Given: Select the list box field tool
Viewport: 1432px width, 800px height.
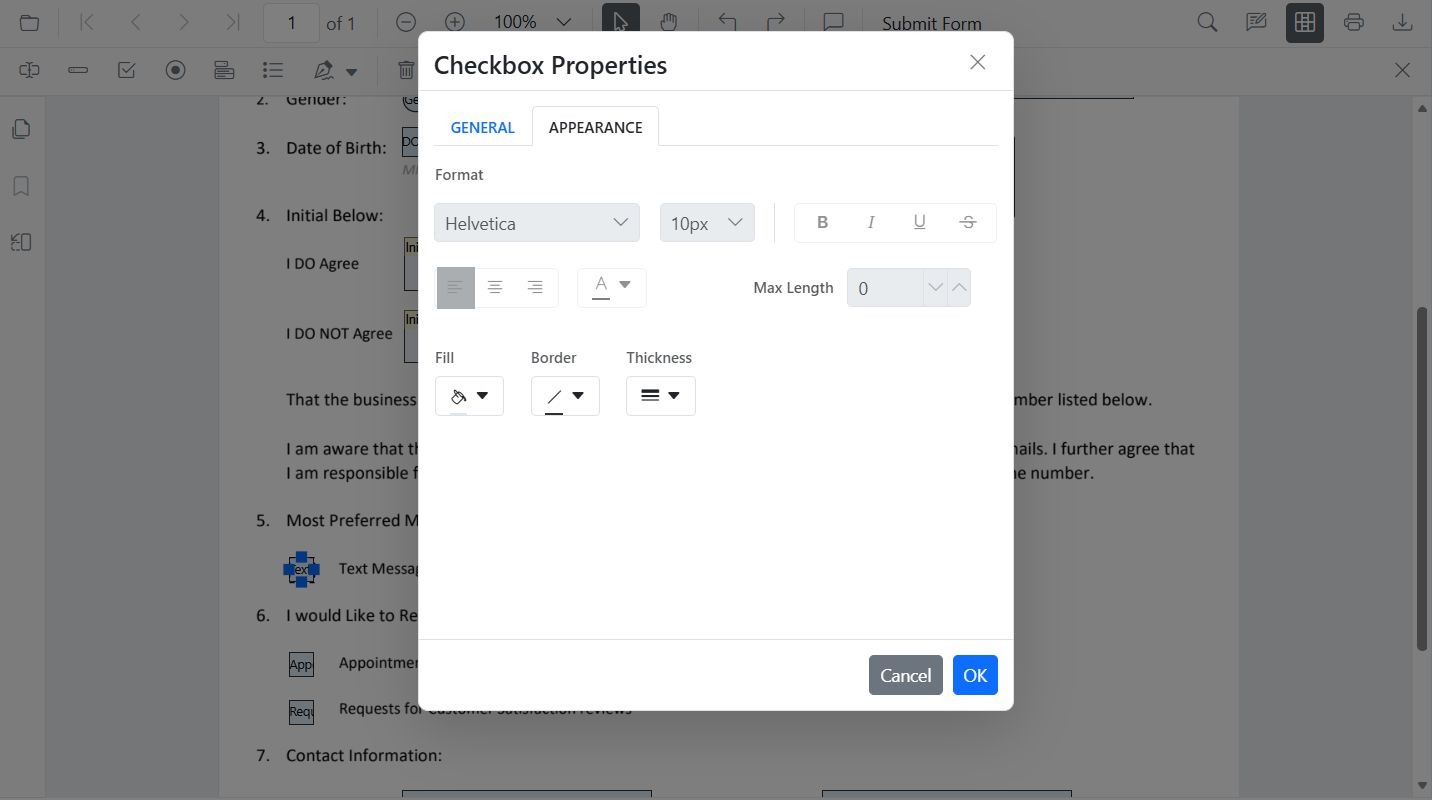Looking at the screenshot, I should [272, 69].
